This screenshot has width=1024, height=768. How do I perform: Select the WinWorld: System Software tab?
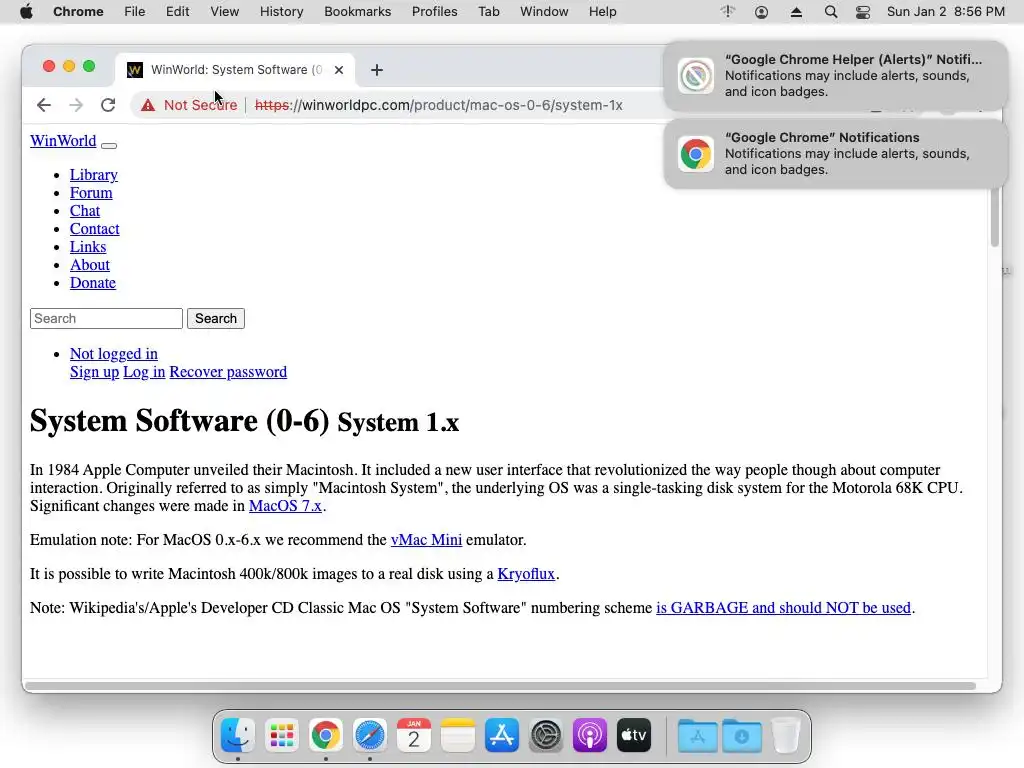pyautogui.click(x=235, y=70)
